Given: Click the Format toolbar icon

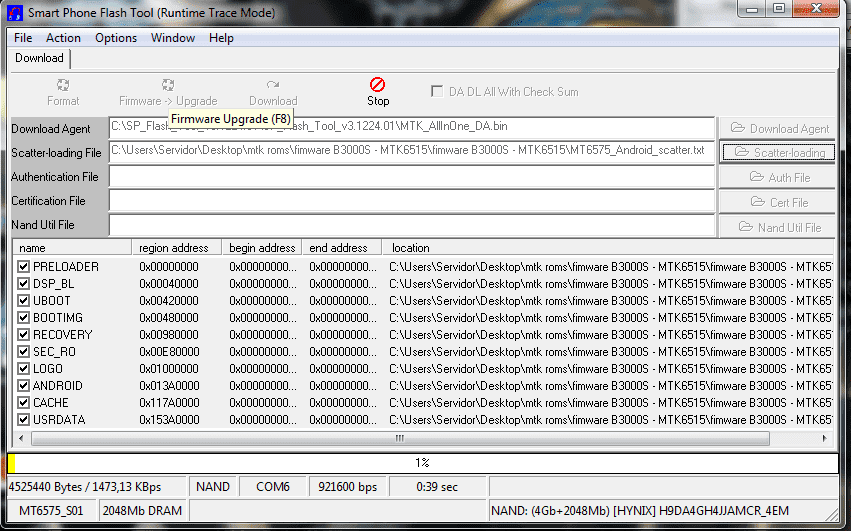Looking at the screenshot, I should 63,85.
